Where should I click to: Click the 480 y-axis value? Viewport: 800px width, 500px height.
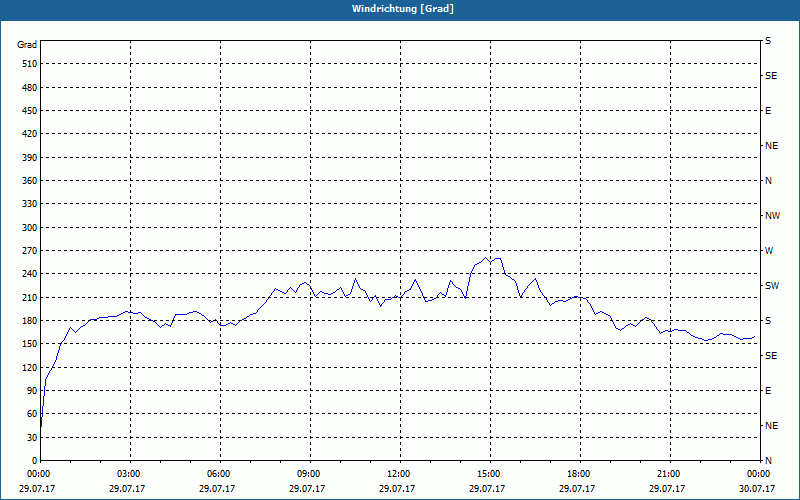tap(30, 88)
